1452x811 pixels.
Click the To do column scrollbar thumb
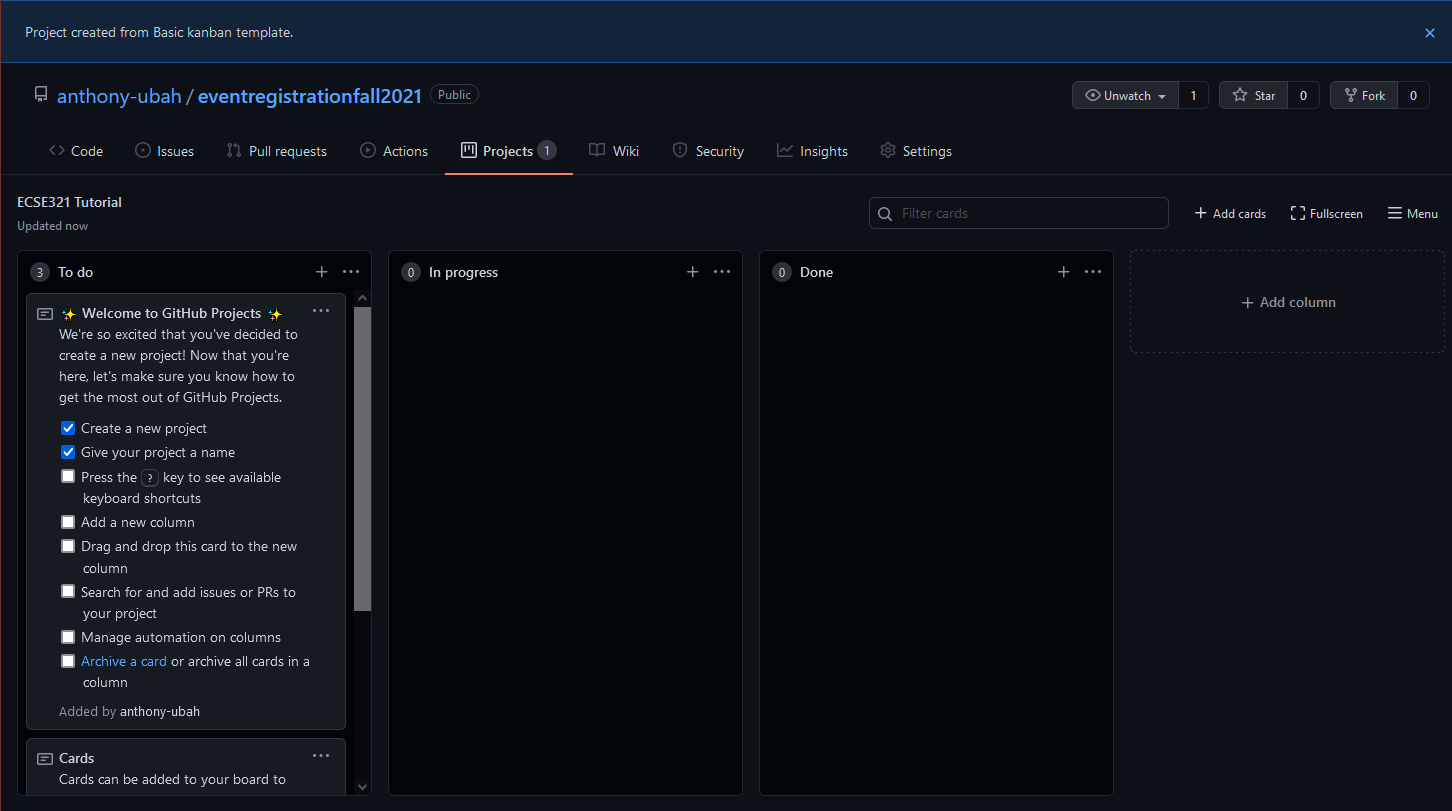click(x=362, y=458)
